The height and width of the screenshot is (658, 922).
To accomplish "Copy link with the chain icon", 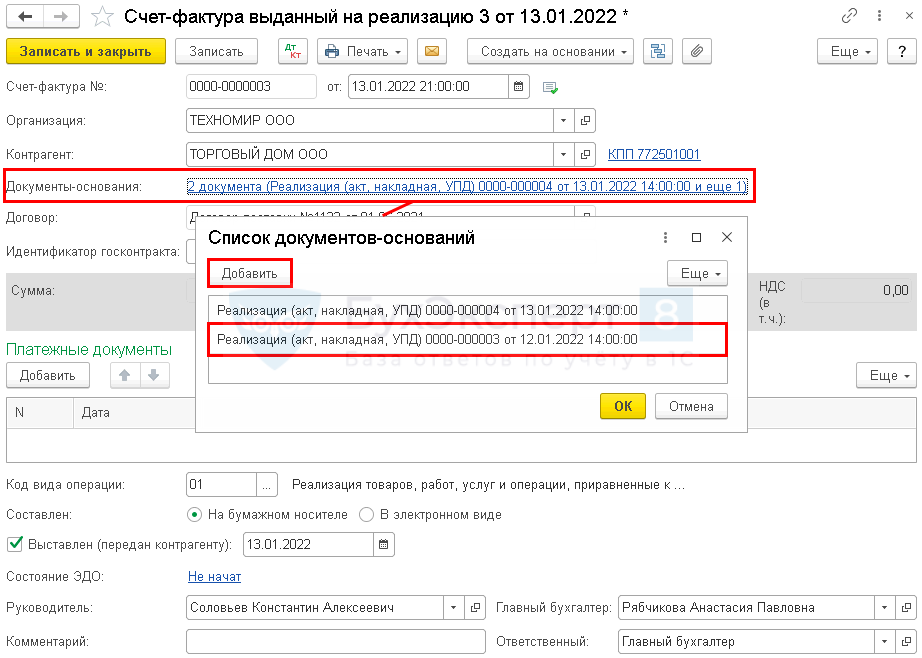I will (849, 16).
